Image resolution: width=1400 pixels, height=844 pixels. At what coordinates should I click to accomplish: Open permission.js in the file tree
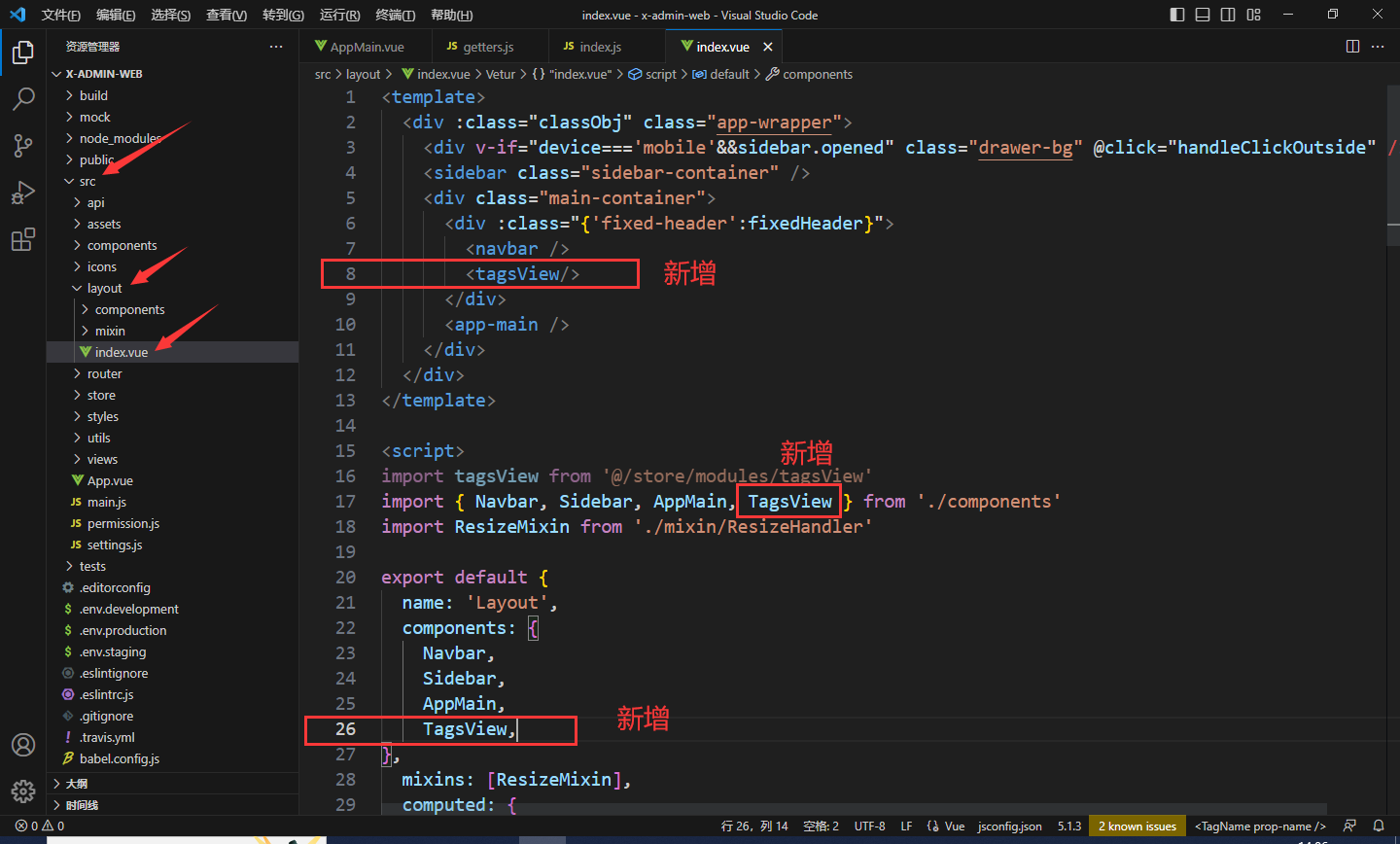click(173, 523)
